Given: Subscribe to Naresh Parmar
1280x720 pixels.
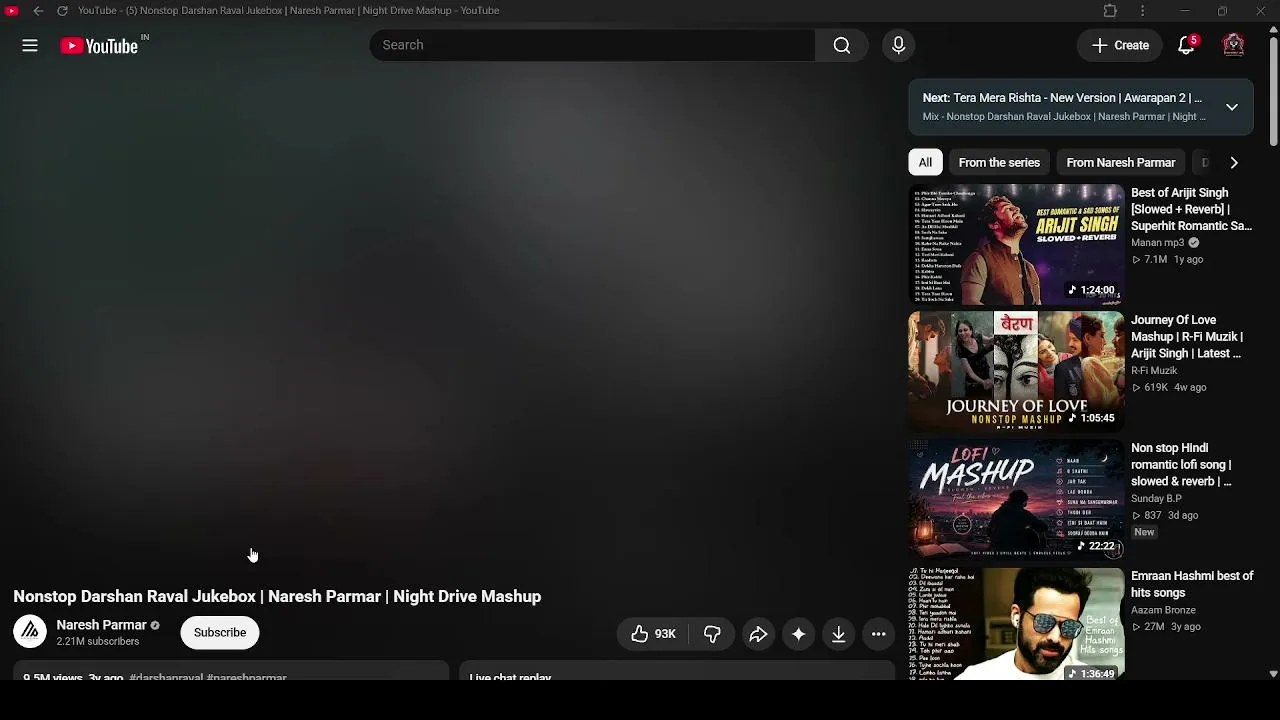Looking at the screenshot, I should click(x=220, y=633).
